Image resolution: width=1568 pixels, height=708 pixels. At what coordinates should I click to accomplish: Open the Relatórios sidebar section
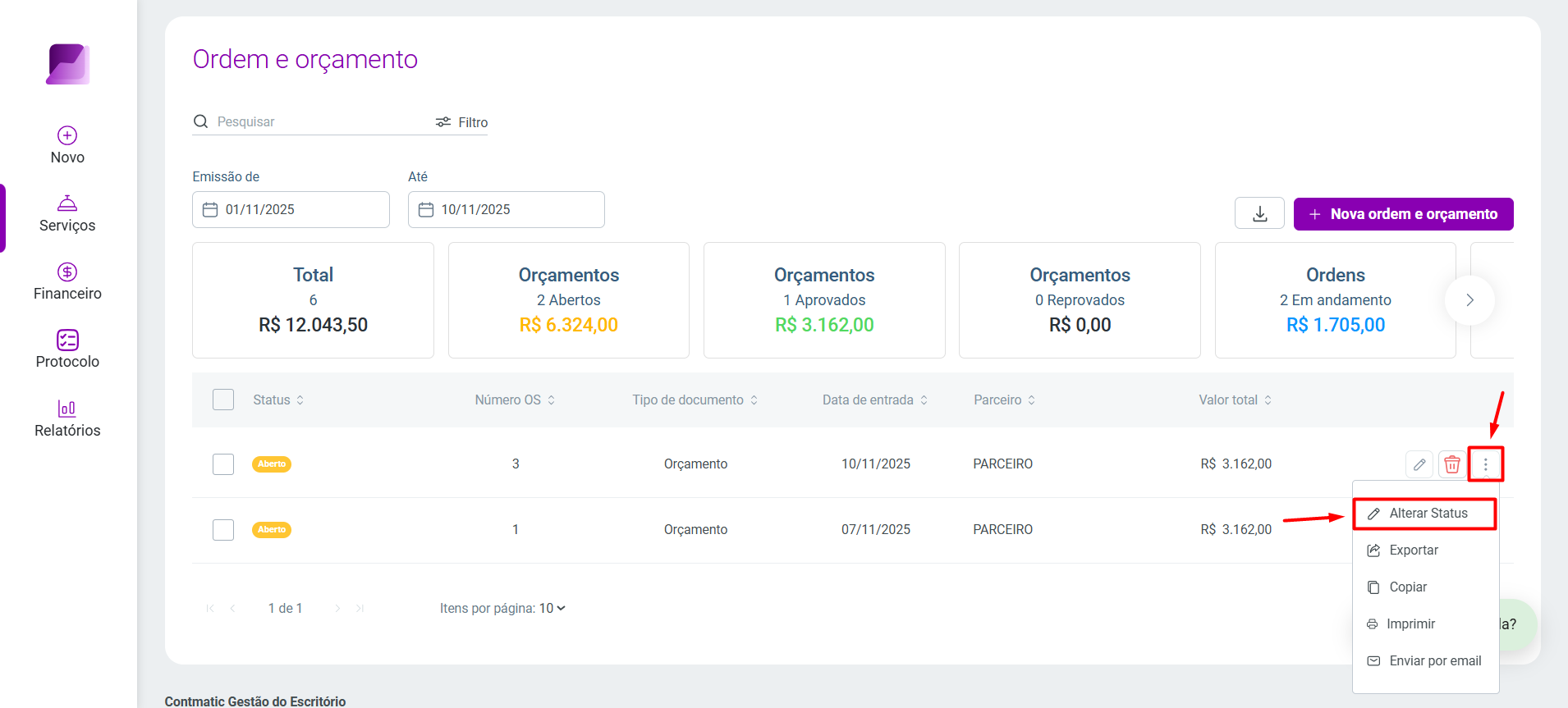pyautogui.click(x=67, y=418)
